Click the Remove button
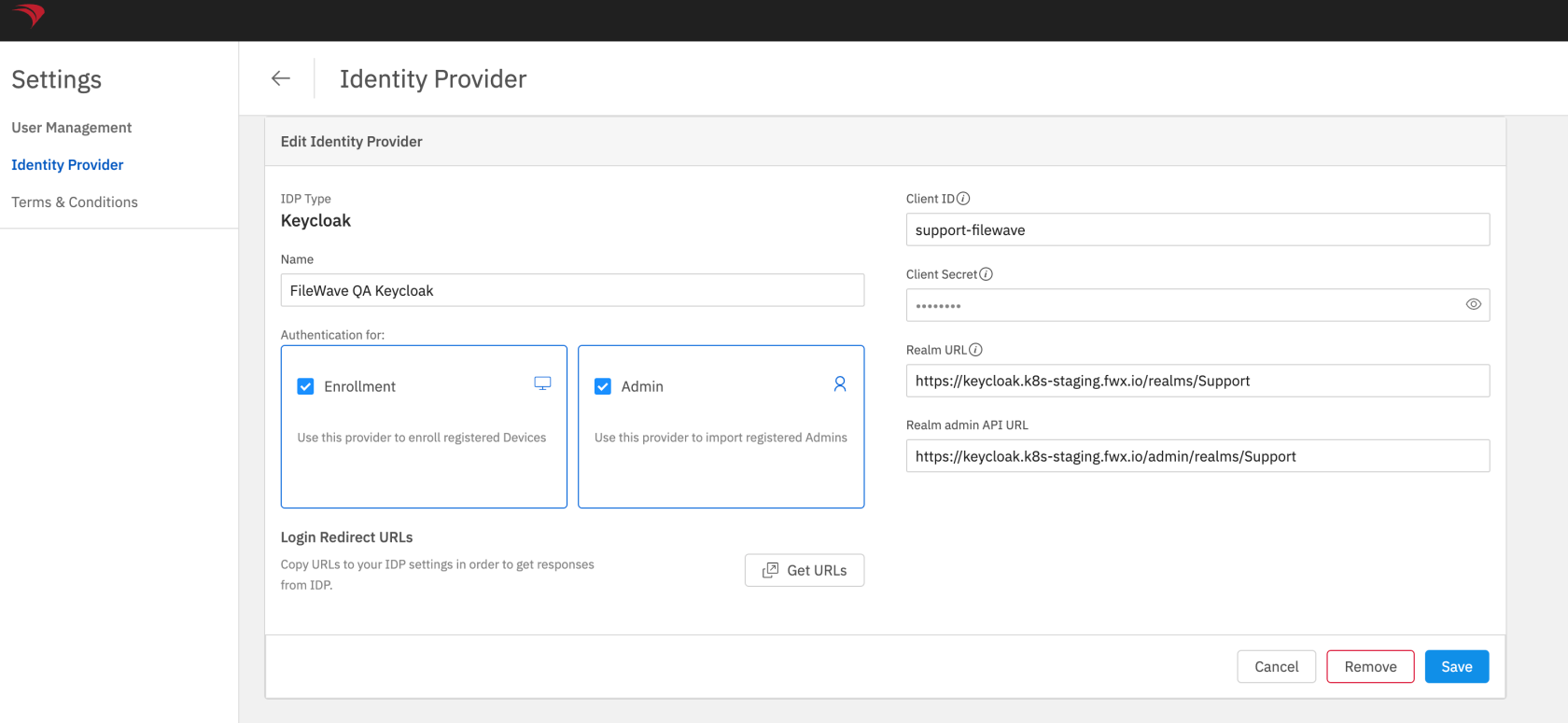 coord(1370,666)
